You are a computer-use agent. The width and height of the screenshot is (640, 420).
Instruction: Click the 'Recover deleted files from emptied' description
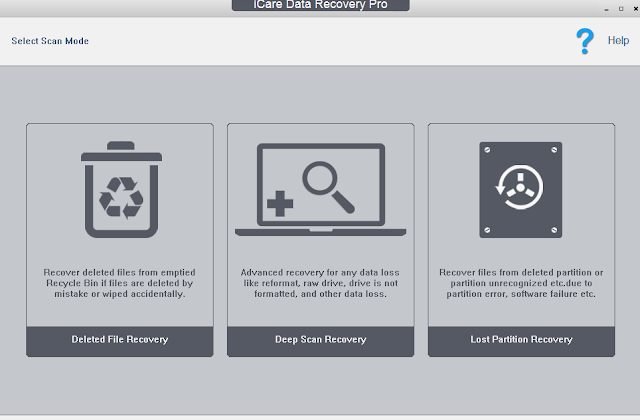pos(120,283)
